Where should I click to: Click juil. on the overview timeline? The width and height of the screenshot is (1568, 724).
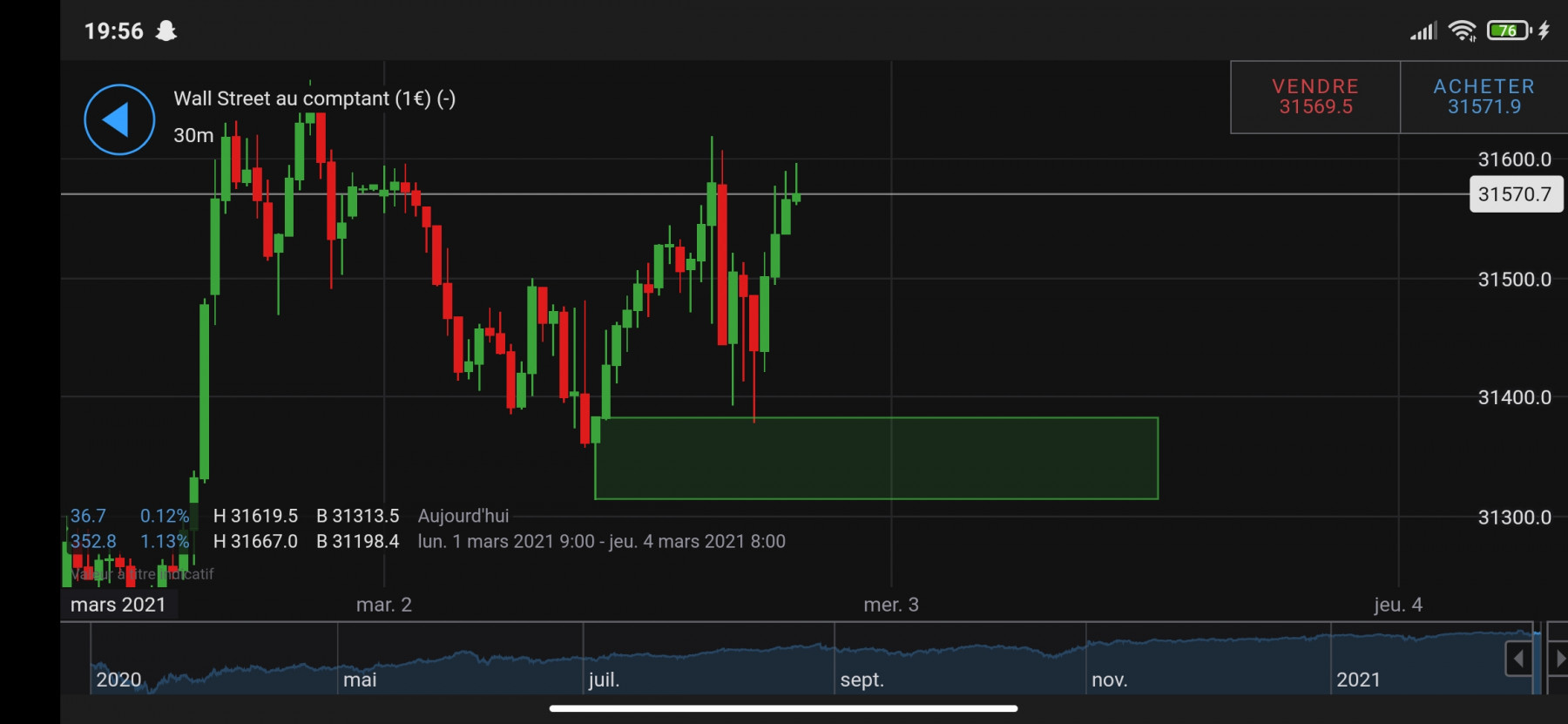[x=604, y=680]
